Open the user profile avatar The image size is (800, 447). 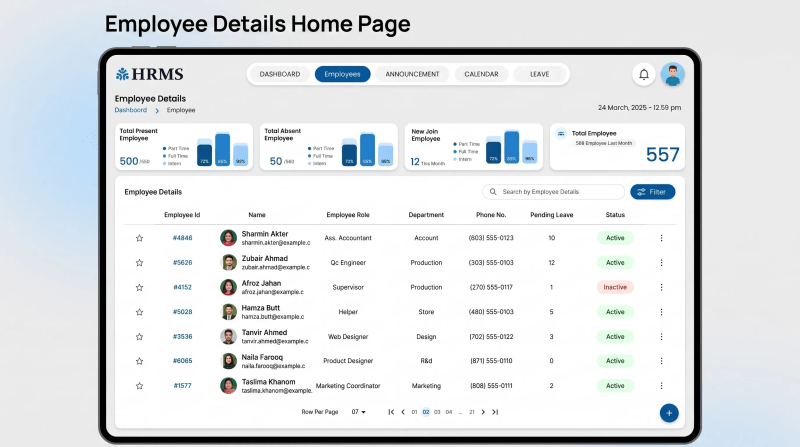[672, 74]
